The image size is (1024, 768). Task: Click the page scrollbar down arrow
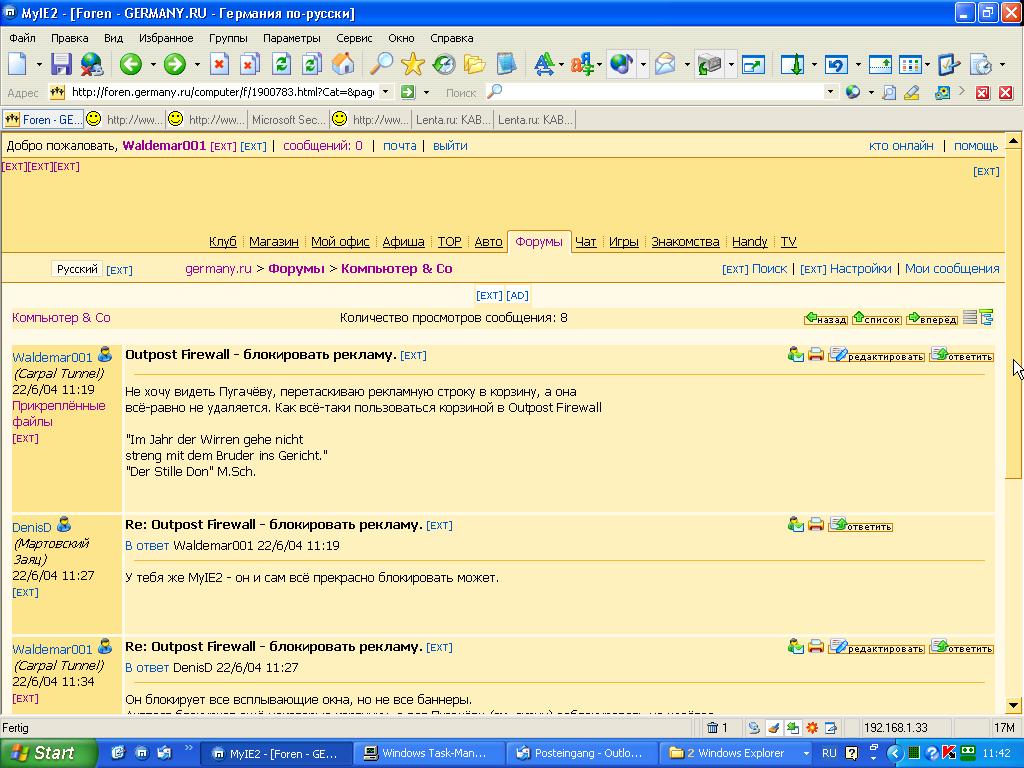[1014, 705]
